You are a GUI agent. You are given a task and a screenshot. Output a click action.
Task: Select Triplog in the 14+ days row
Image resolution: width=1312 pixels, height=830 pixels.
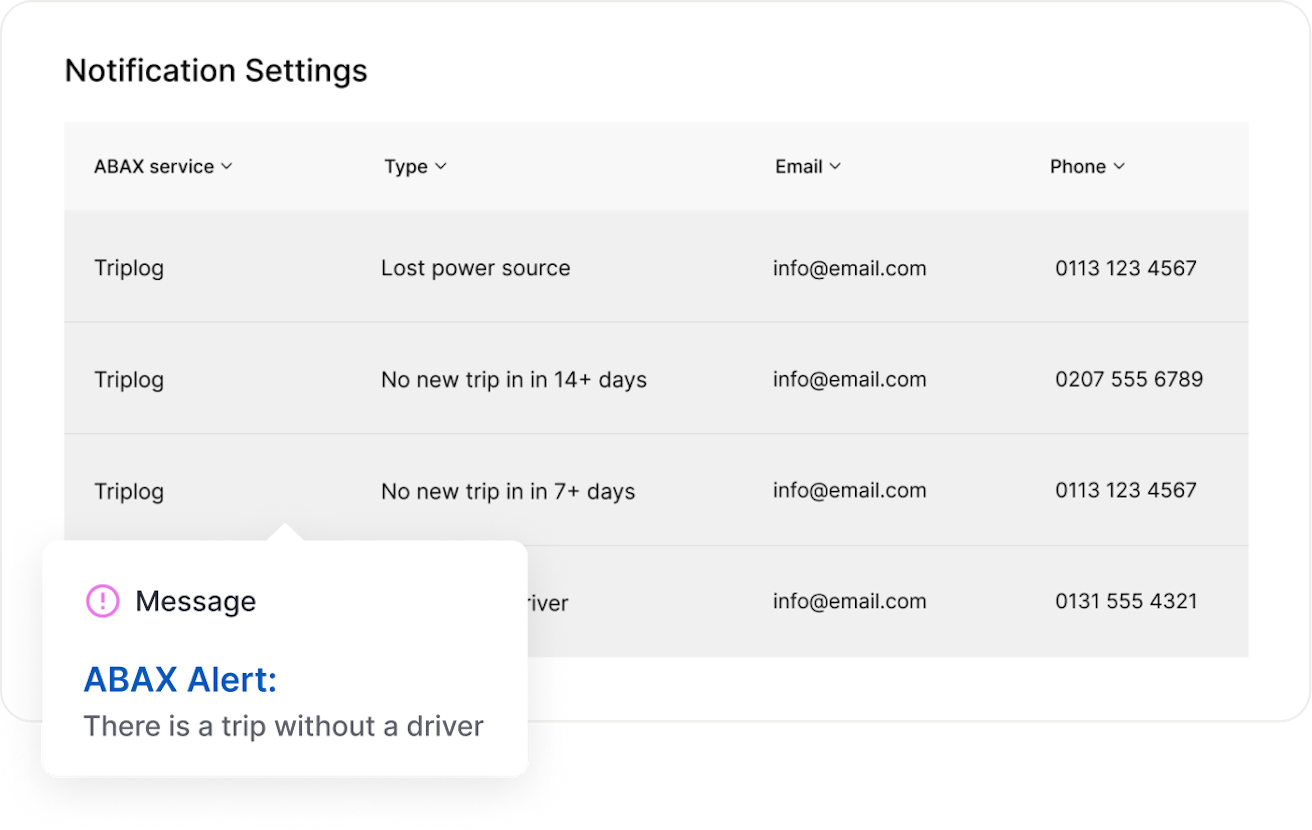tap(129, 380)
